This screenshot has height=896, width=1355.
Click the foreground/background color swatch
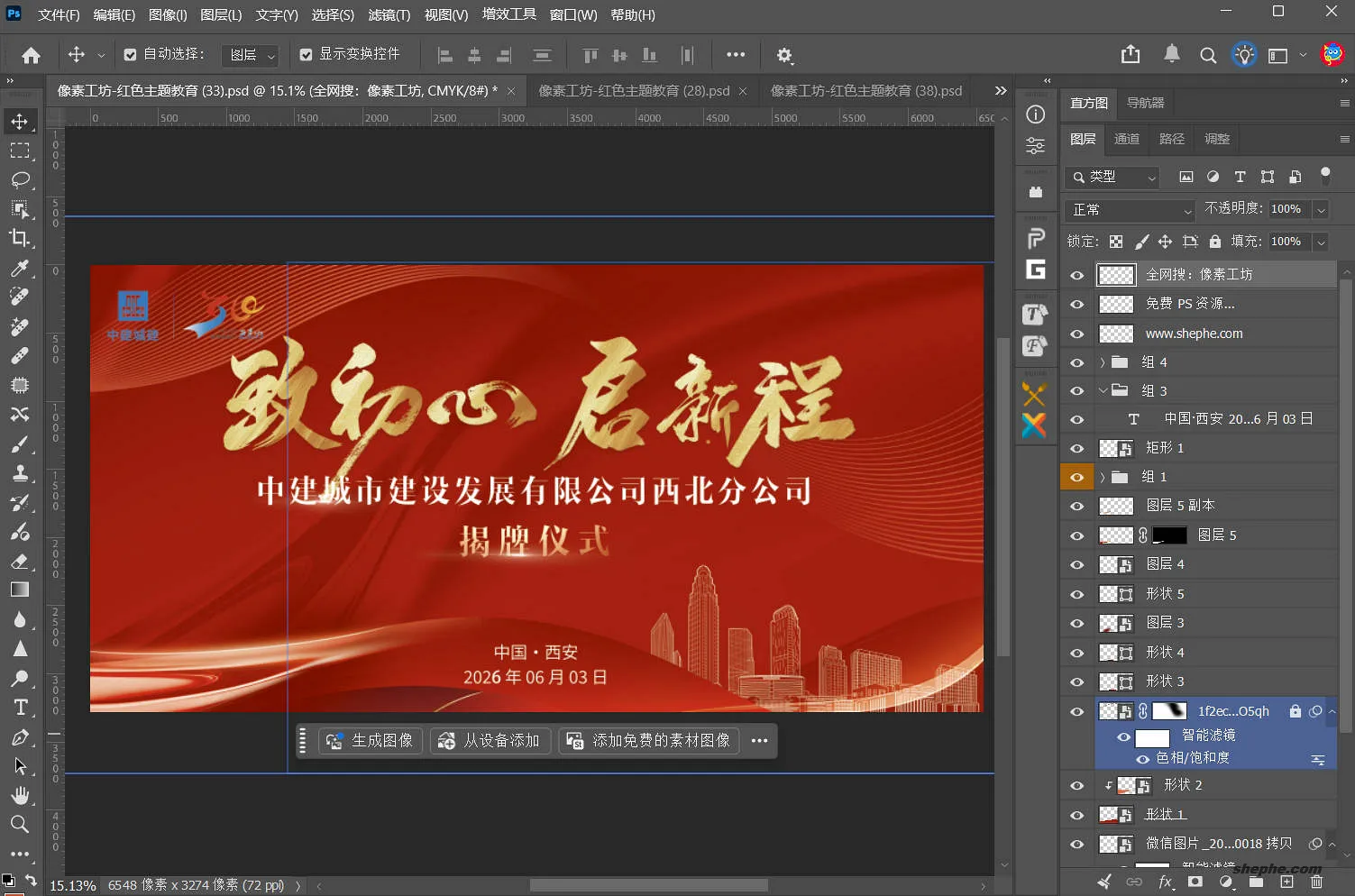8,881
